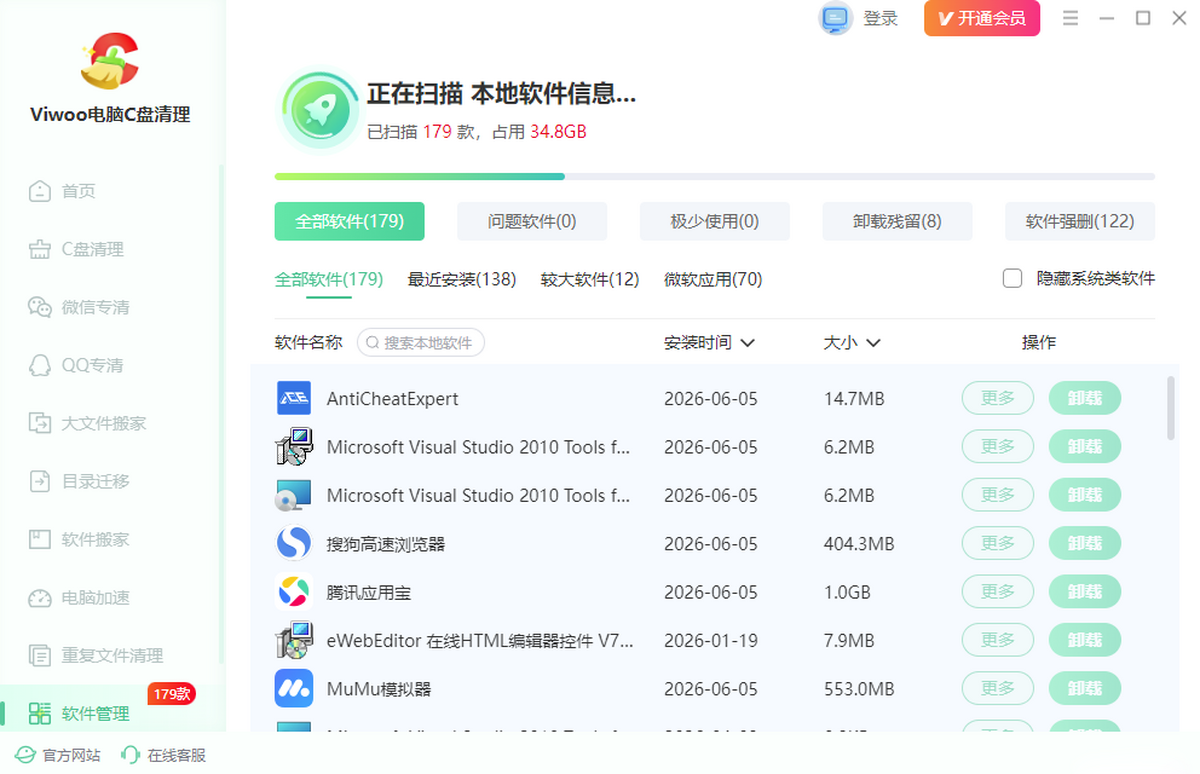The height and width of the screenshot is (774, 1200).
Task: Click 更多 for 搜狗高速浏览器
Action: coord(998,543)
